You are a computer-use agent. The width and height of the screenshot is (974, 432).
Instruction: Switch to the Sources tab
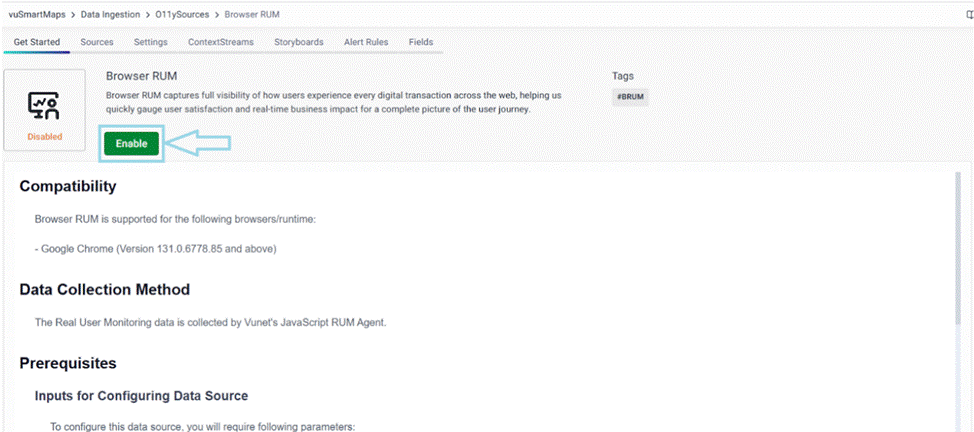pos(97,42)
